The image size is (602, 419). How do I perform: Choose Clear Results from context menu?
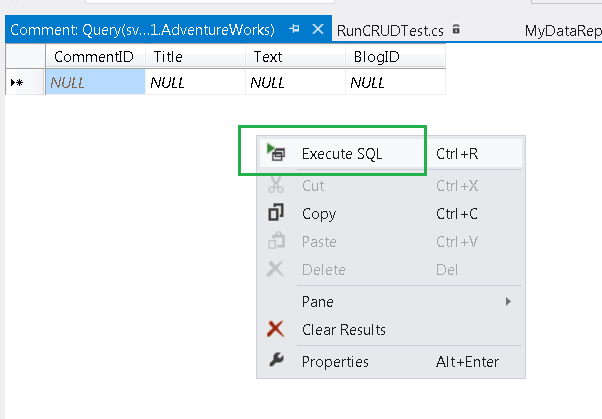pyautogui.click(x=343, y=329)
